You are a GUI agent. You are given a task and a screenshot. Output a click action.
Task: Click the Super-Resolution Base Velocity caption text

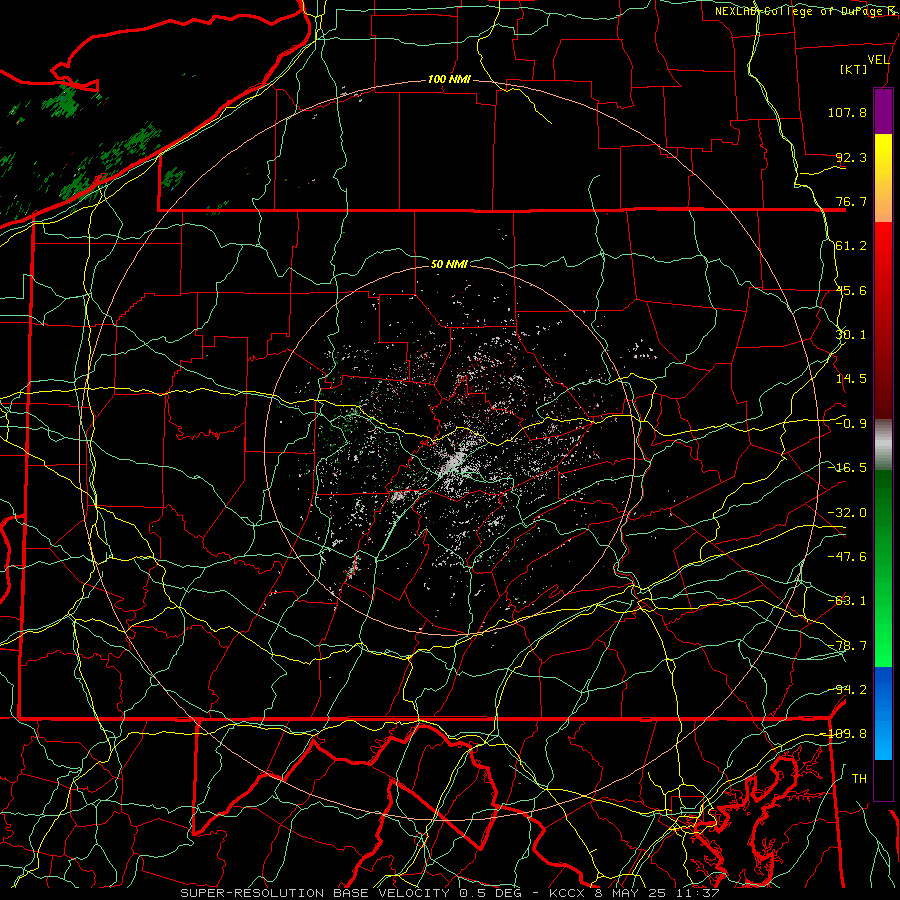pyautogui.click(x=449, y=893)
